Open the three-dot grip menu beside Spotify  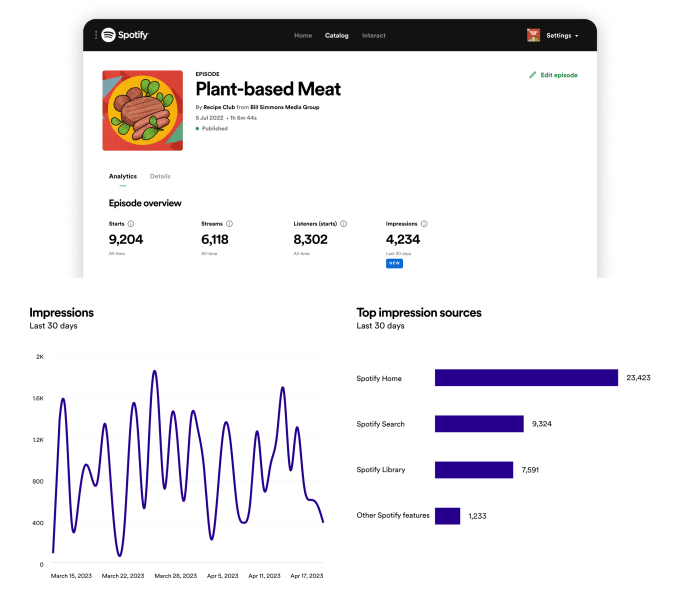coord(96,35)
